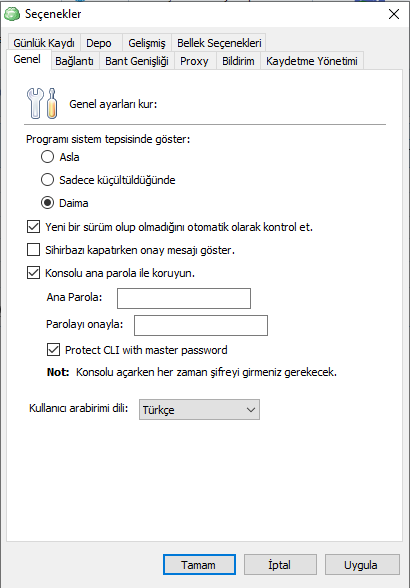410x588 pixels.
Task: Open the Kaydetme Yönetimi tab
Action: tap(312, 61)
